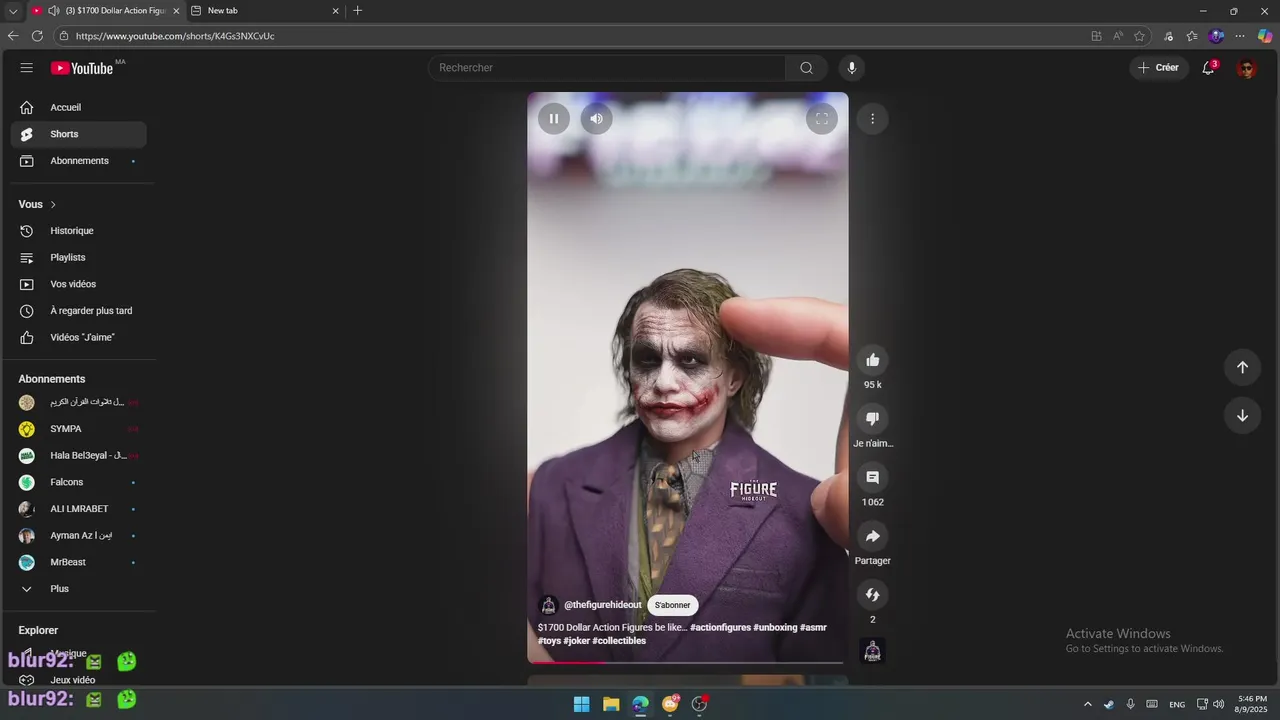Expand the Vous section chevron
The width and height of the screenshot is (1280, 720).
53,205
